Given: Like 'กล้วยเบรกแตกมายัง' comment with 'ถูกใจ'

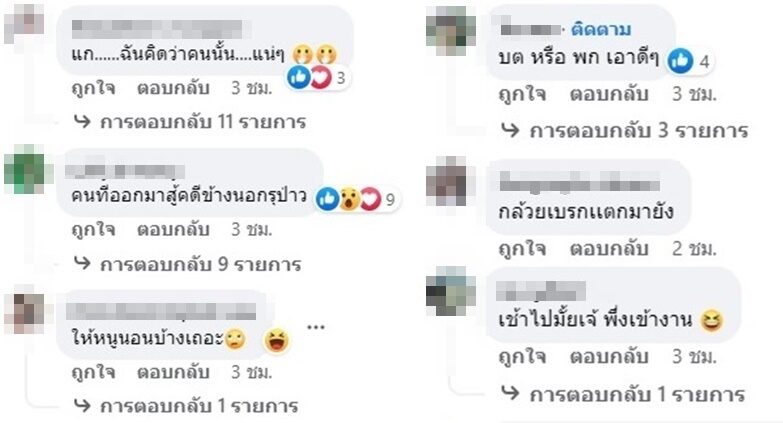Looking at the screenshot, I should coord(522,248).
